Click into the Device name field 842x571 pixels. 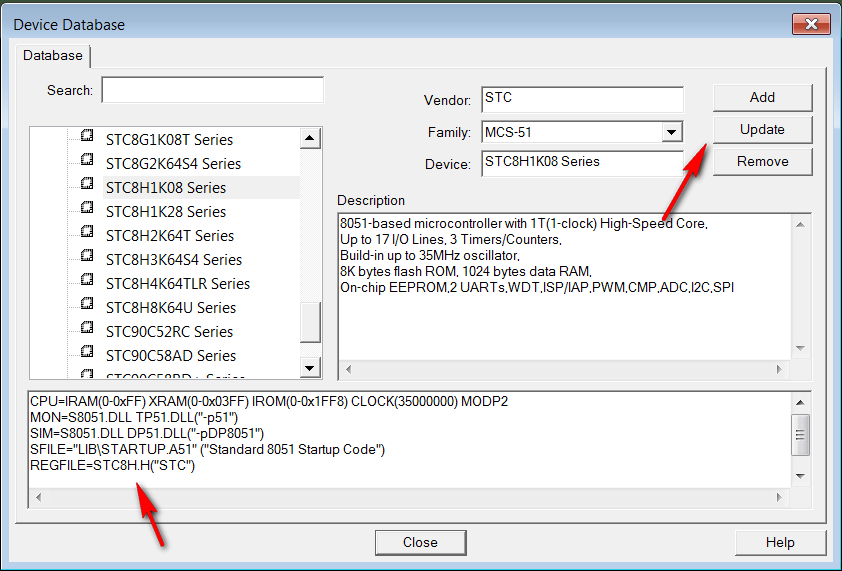click(x=583, y=163)
